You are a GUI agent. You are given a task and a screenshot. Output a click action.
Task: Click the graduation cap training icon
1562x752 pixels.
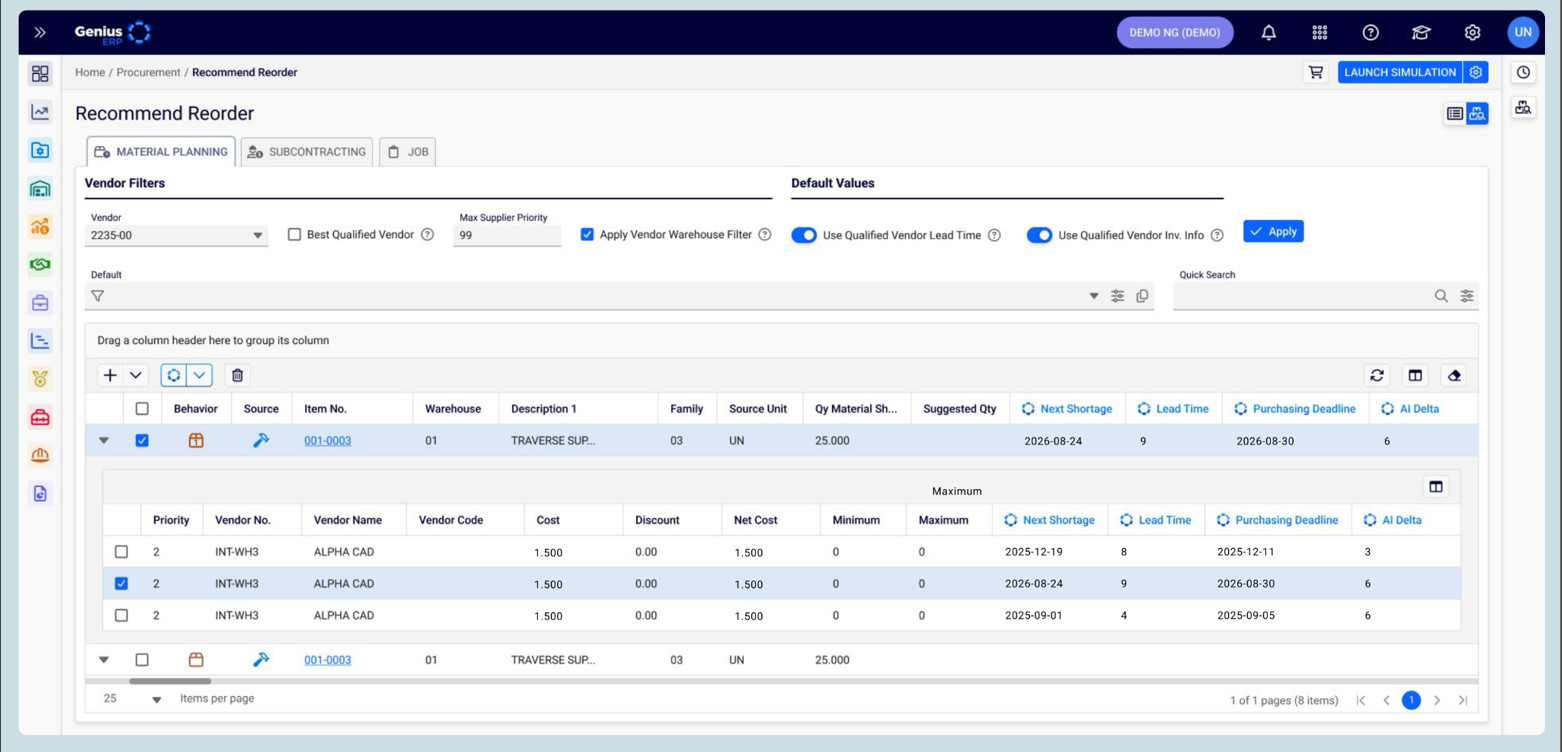pos(1421,32)
